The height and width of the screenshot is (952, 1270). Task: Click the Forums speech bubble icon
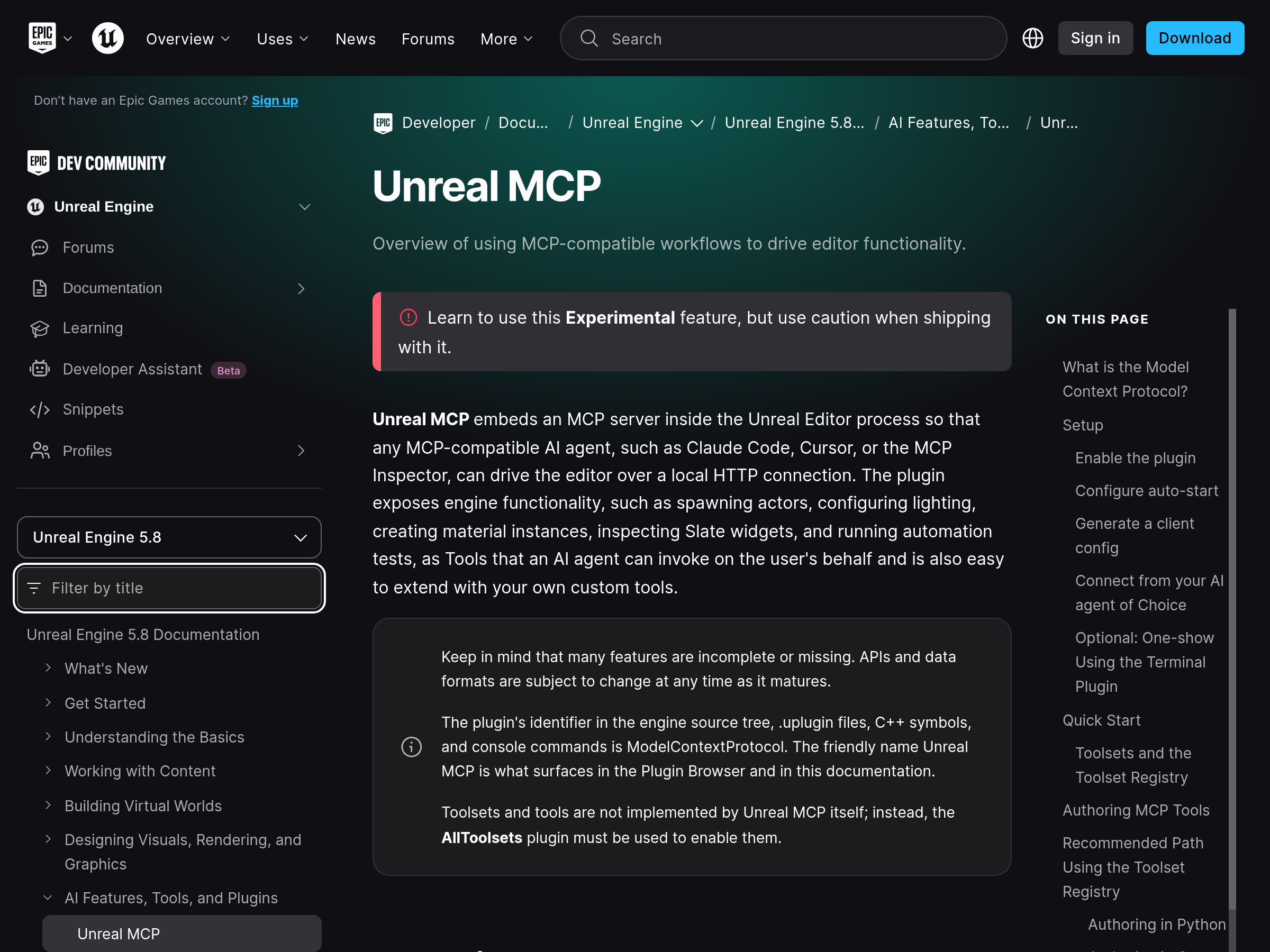pyautogui.click(x=40, y=248)
